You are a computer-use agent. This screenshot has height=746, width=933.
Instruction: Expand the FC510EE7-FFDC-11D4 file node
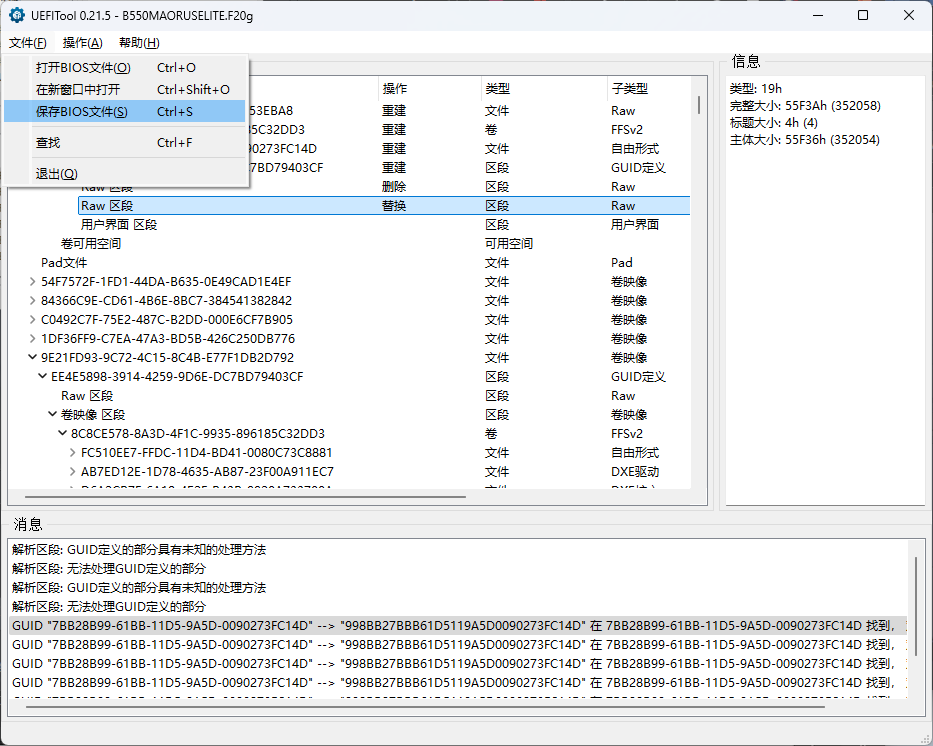[73, 453]
